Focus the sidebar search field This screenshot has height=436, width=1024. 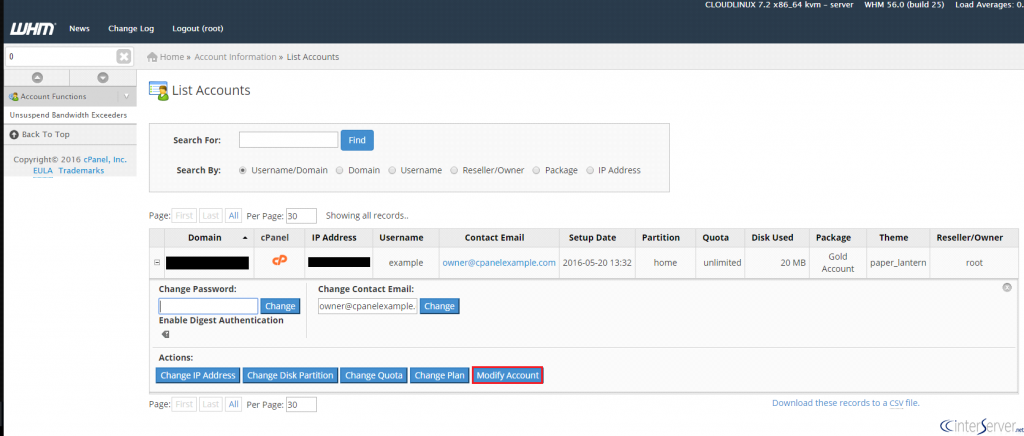point(61,57)
